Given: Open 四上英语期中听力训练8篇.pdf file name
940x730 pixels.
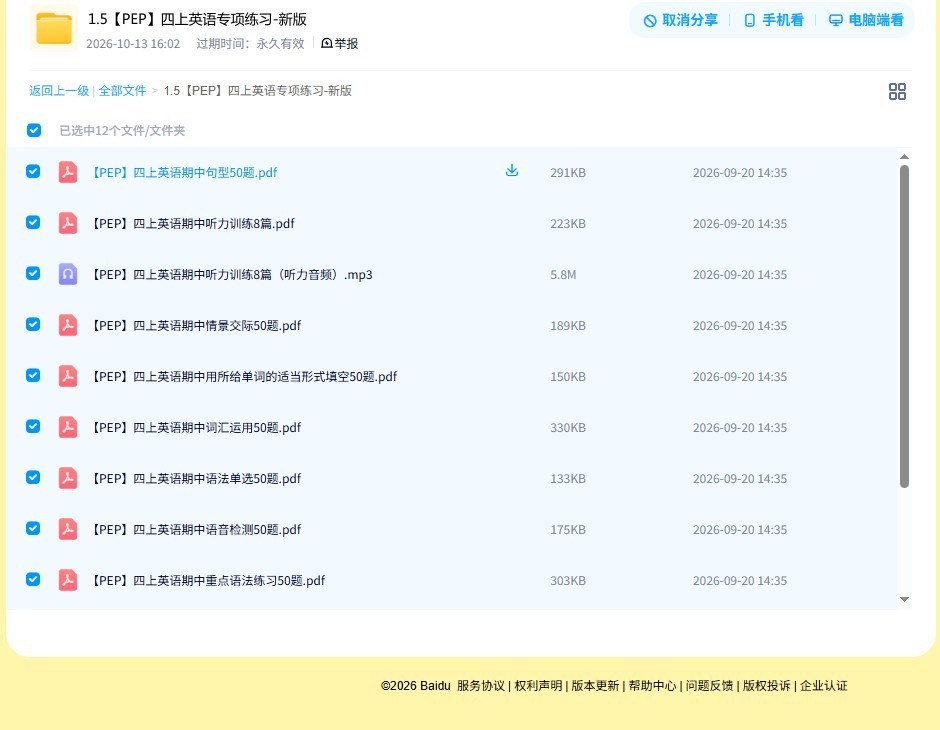Looking at the screenshot, I should [x=192, y=224].
